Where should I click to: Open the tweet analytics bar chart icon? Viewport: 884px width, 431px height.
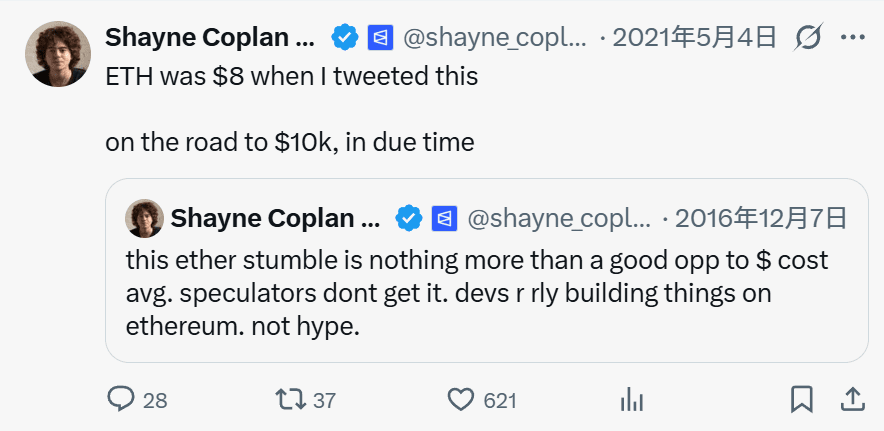[631, 400]
